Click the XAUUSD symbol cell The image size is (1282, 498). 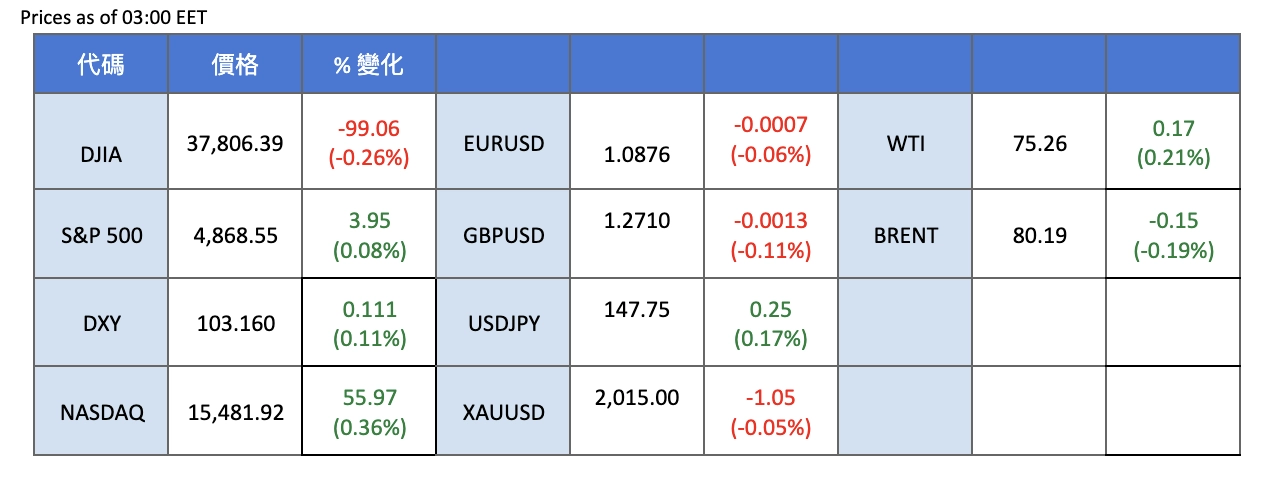[504, 412]
